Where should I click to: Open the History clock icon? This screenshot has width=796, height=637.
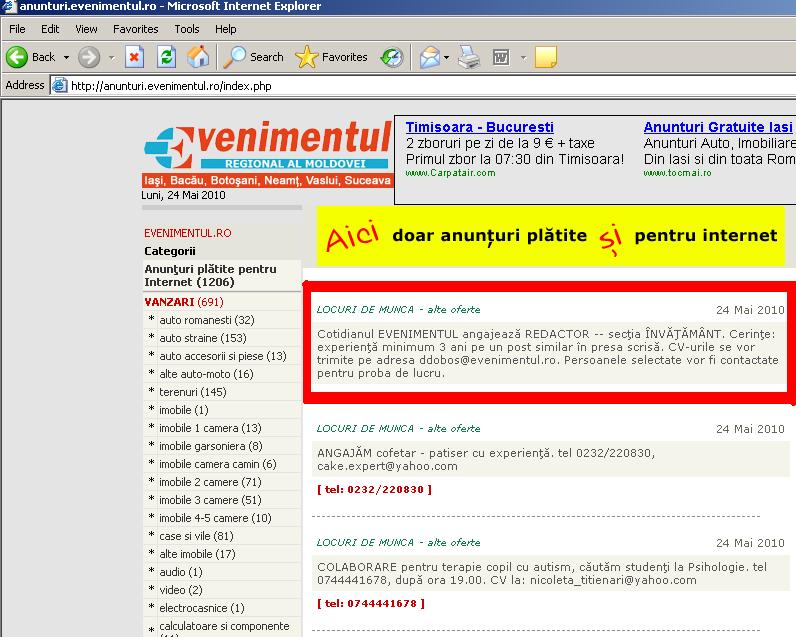tap(392, 57)
